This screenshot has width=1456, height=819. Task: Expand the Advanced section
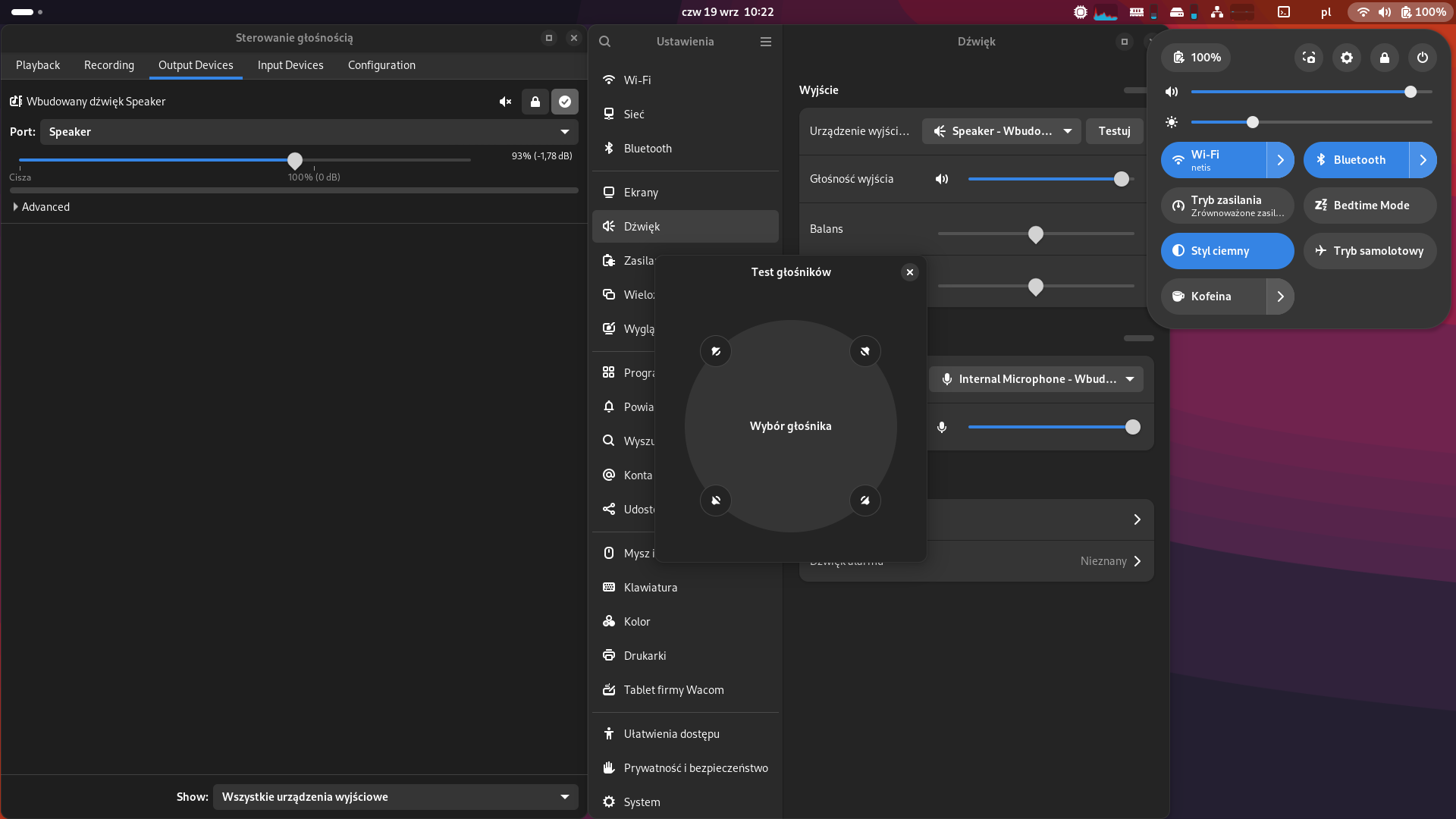[x=42, y=207]
